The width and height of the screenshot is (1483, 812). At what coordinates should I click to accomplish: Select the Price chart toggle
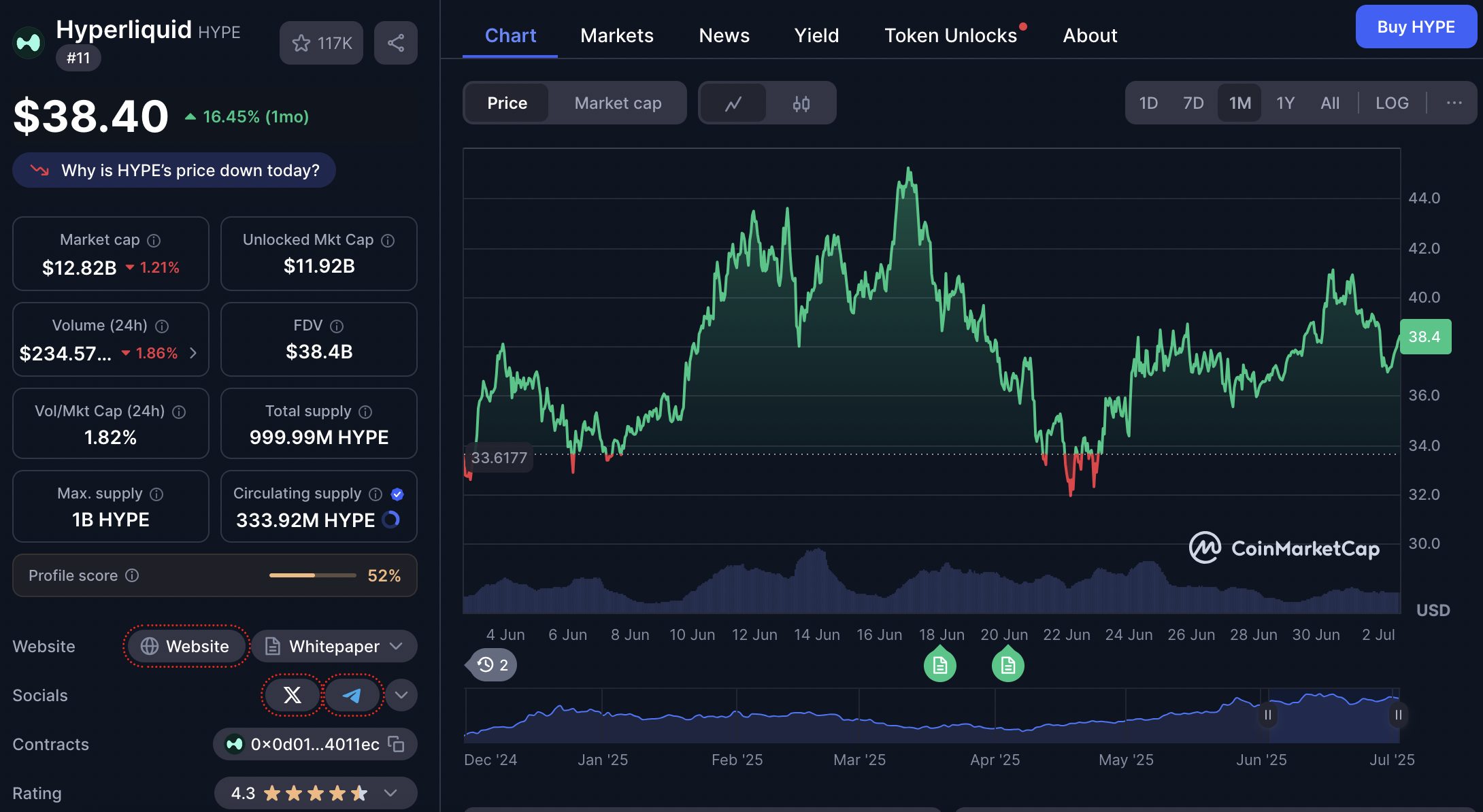[x=507, y=103]
